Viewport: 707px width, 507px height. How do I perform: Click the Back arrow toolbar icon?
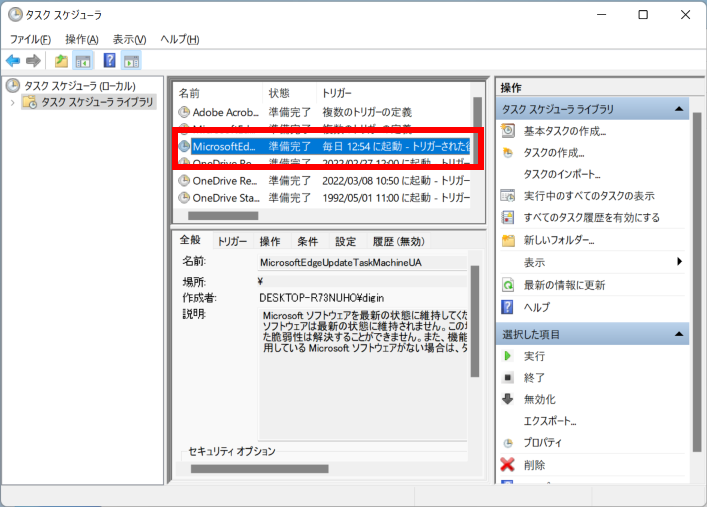tap(13, 60)
